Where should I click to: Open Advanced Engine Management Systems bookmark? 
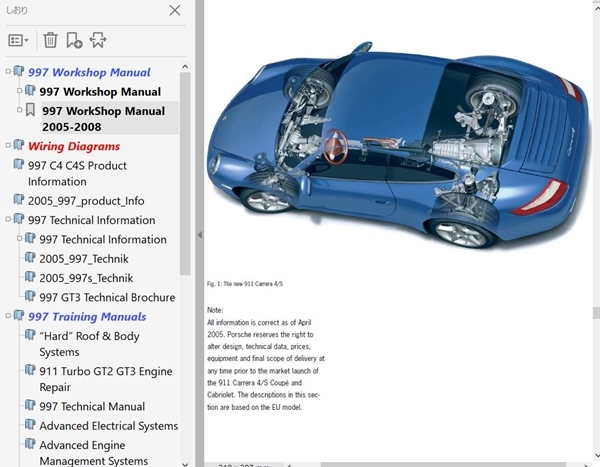tap(94, 453)
